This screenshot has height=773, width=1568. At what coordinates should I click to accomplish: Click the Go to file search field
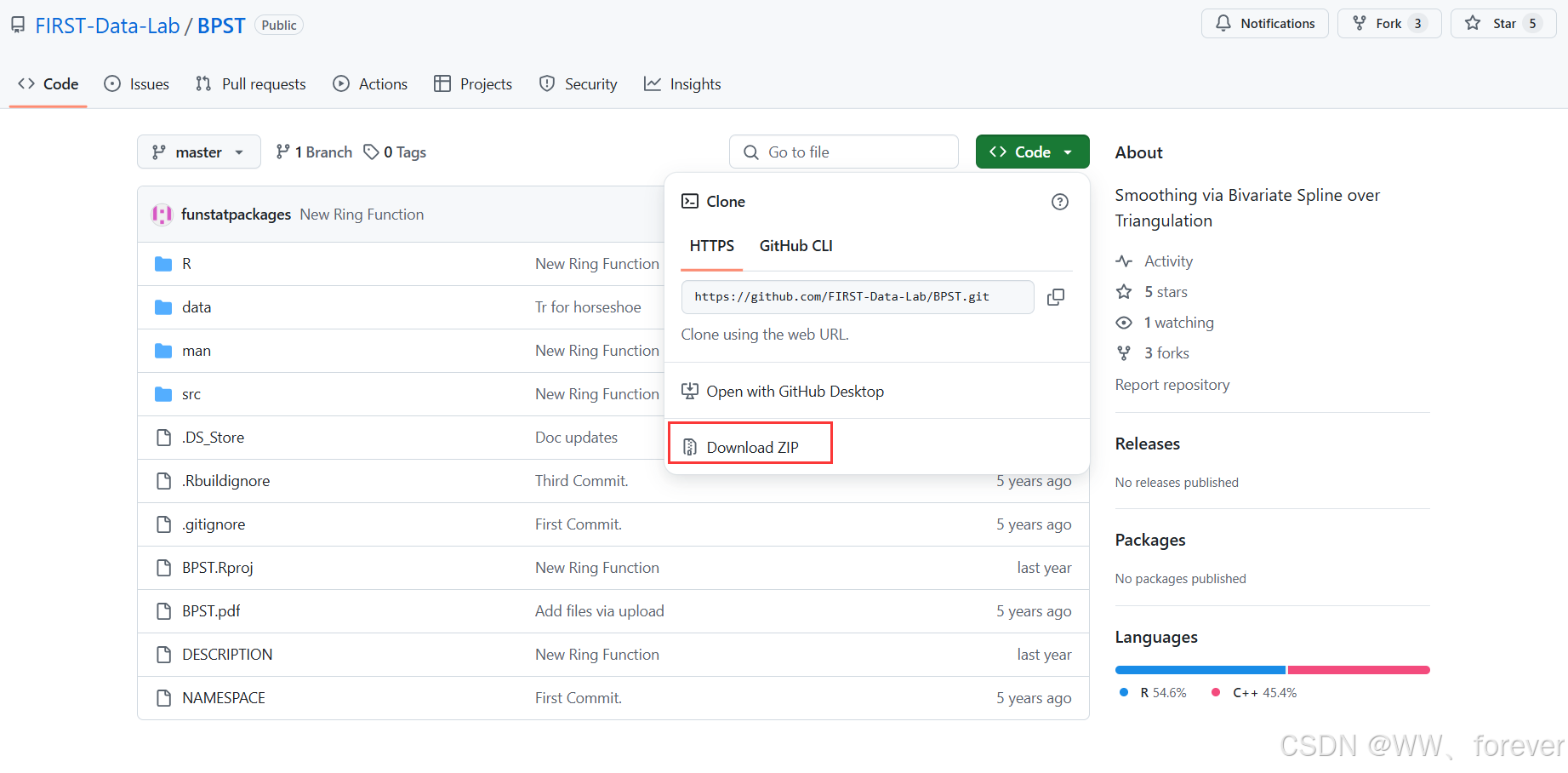point(844,152)
